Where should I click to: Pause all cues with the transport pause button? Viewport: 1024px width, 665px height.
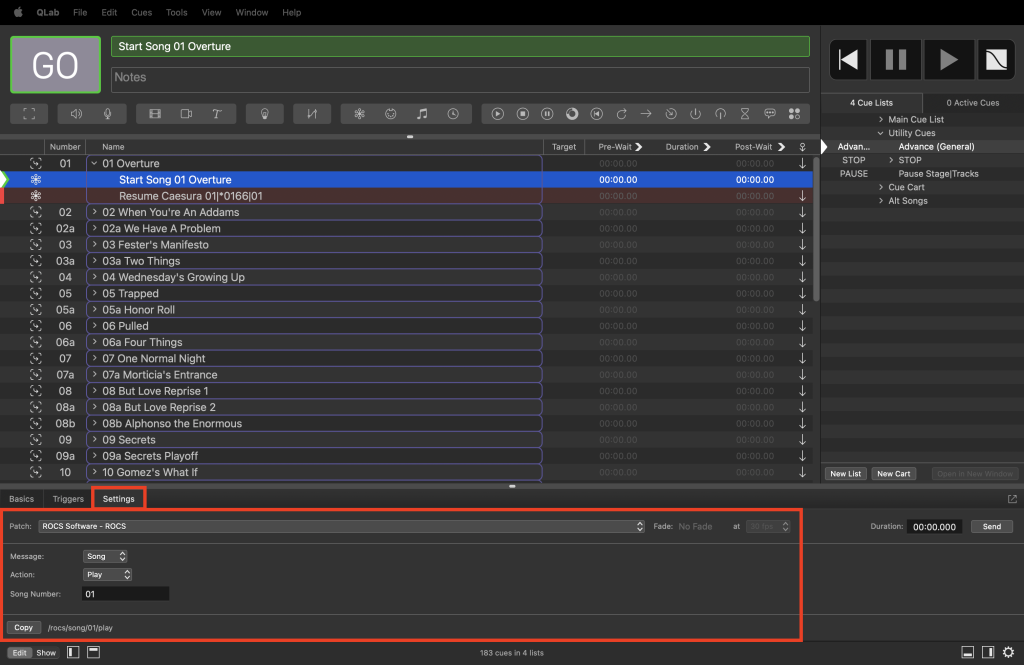[x=895, y=60]
